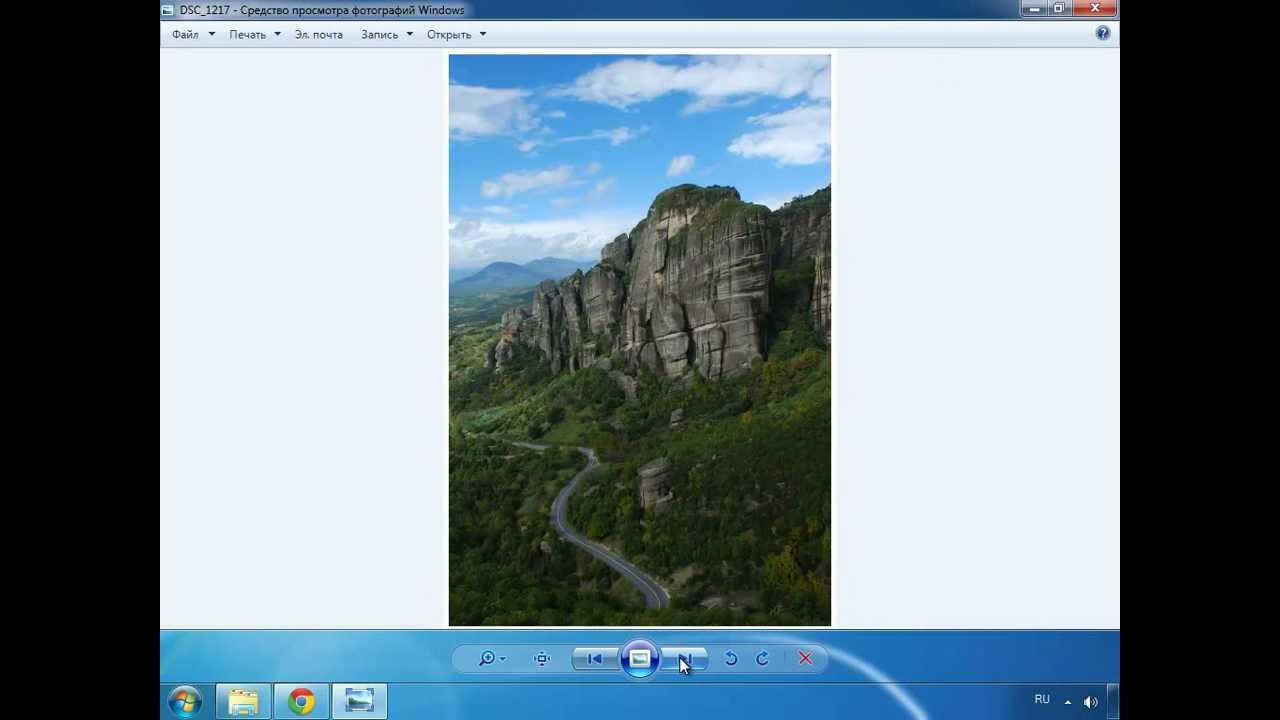The image size is (1280, 720).
Task: Start the slide show
Action: point(639,658)
